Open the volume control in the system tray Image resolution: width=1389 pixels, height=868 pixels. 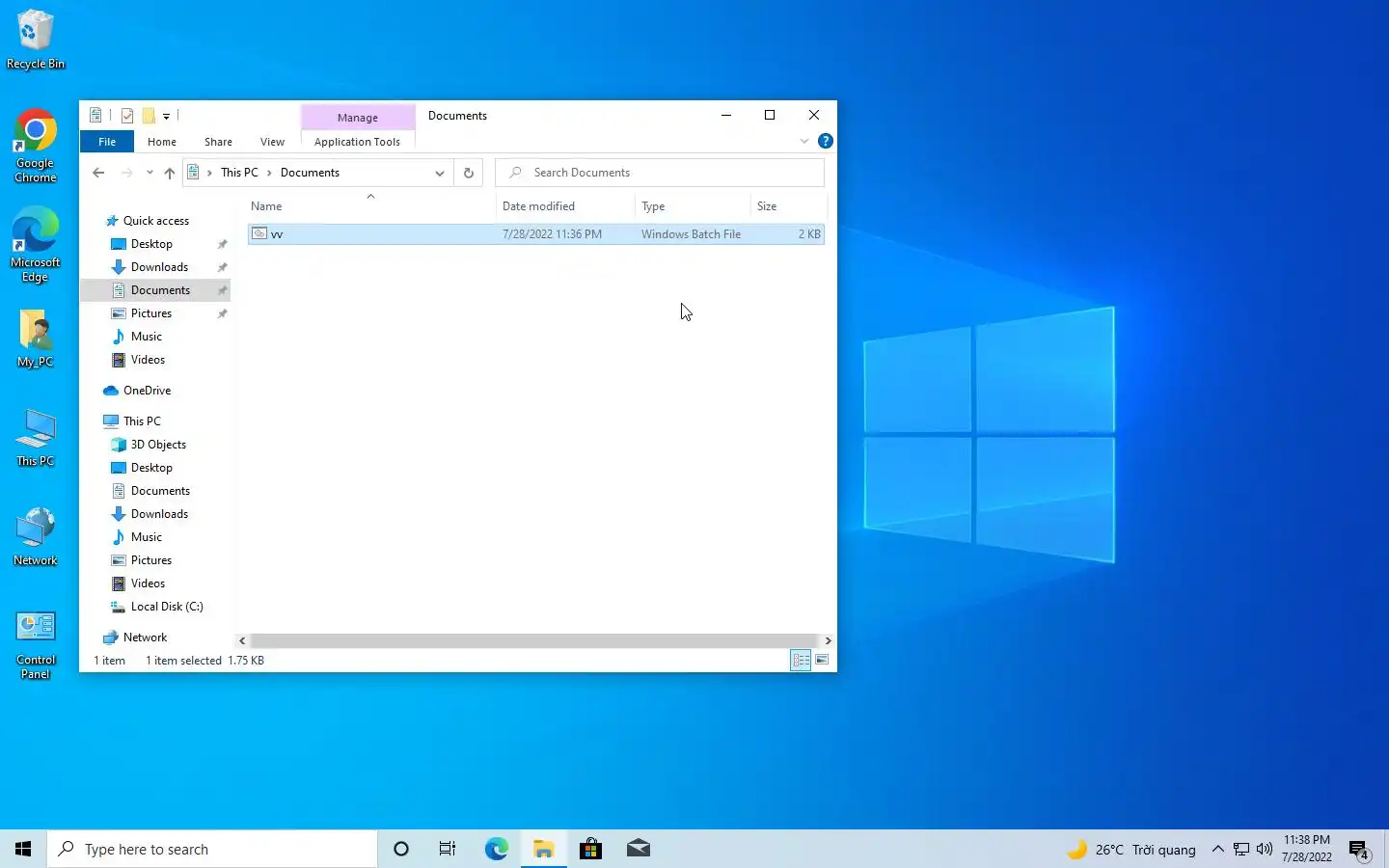pos(1265,850)
